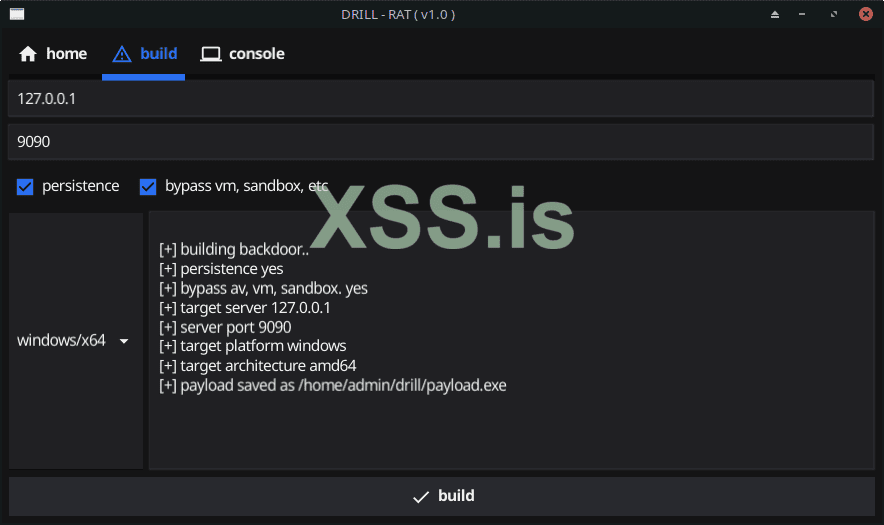
Task: Uncheck the persistence checkbox
Action: coord(25,186)
